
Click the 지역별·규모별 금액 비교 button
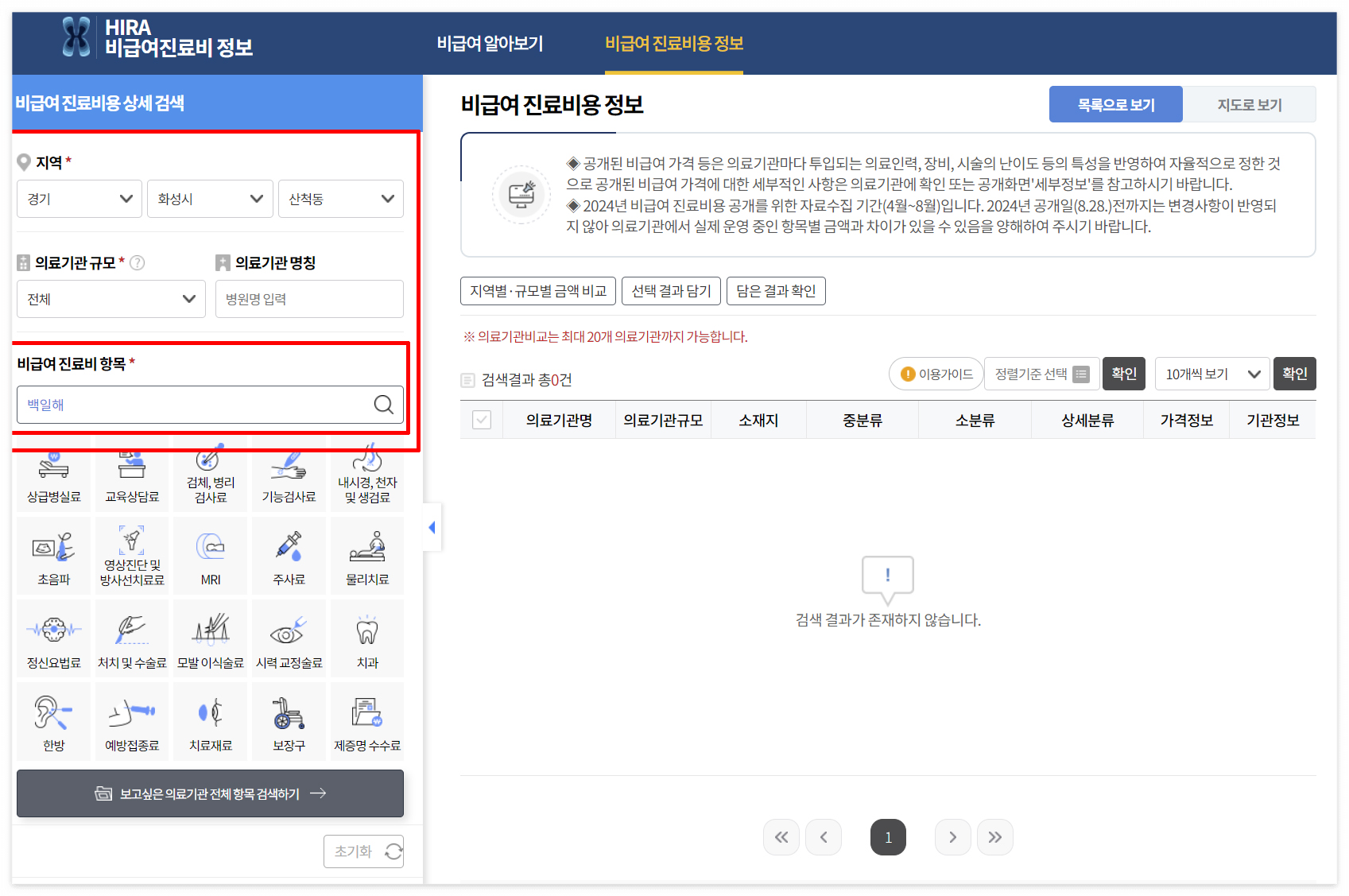click(x=537, y=290)
